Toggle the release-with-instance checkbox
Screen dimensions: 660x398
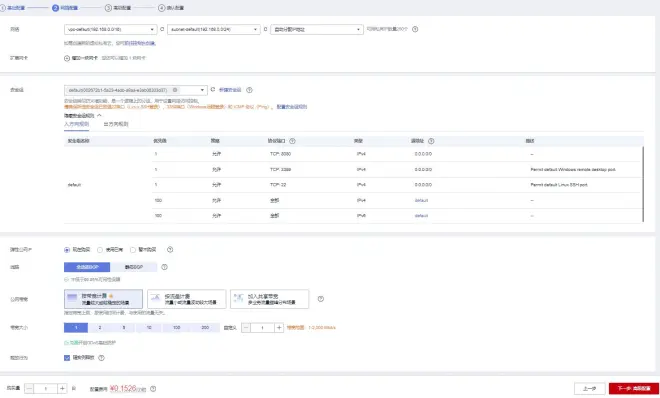[x=67, y=358]
